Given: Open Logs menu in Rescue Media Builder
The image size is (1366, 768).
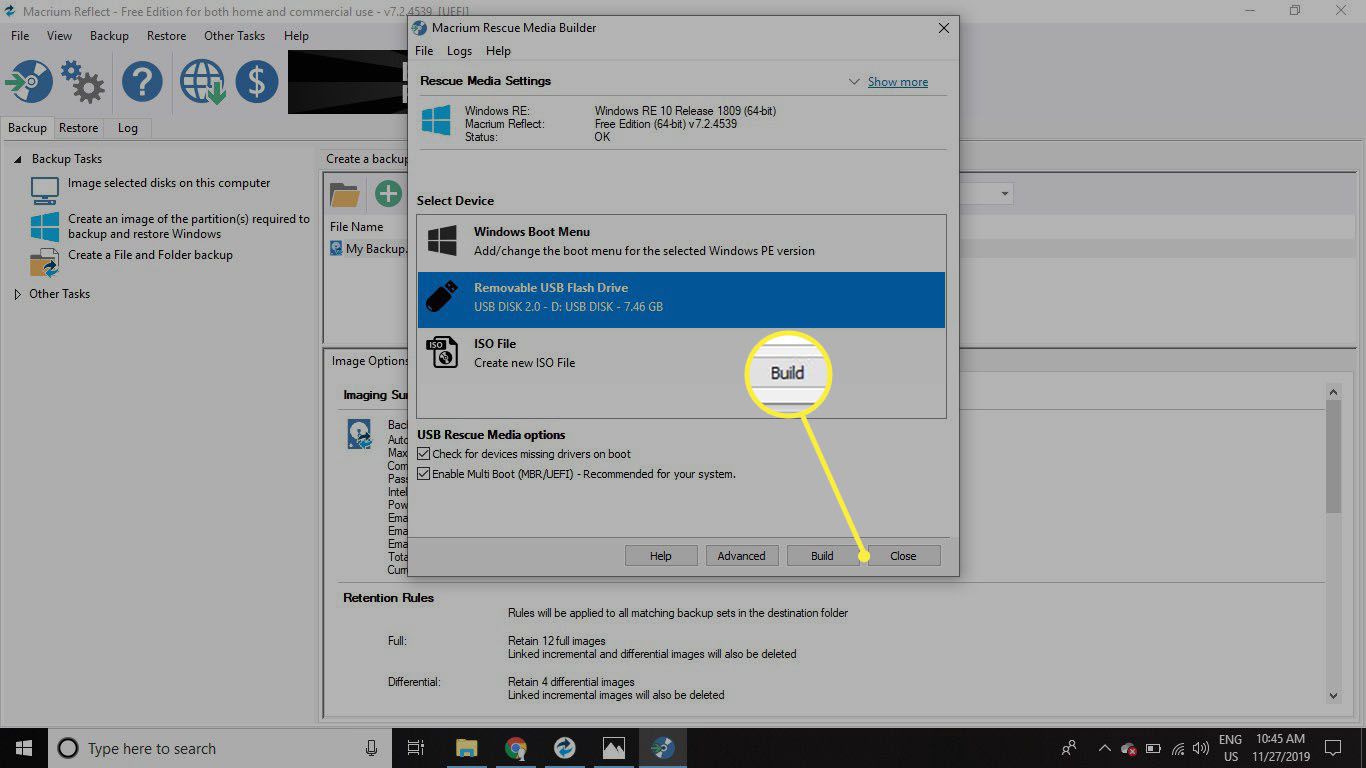Looking at the screenshot, I should pyautogui.click(x=459, y=51).
